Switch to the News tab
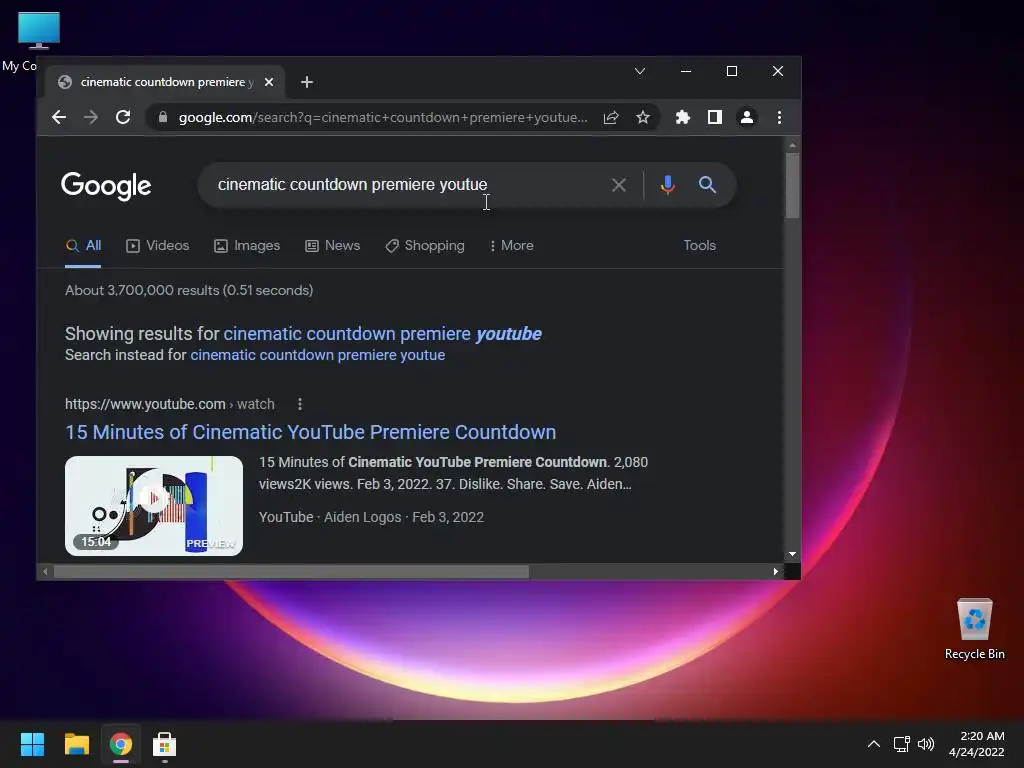Screen dimensions: 1024x768 point(332,246)
